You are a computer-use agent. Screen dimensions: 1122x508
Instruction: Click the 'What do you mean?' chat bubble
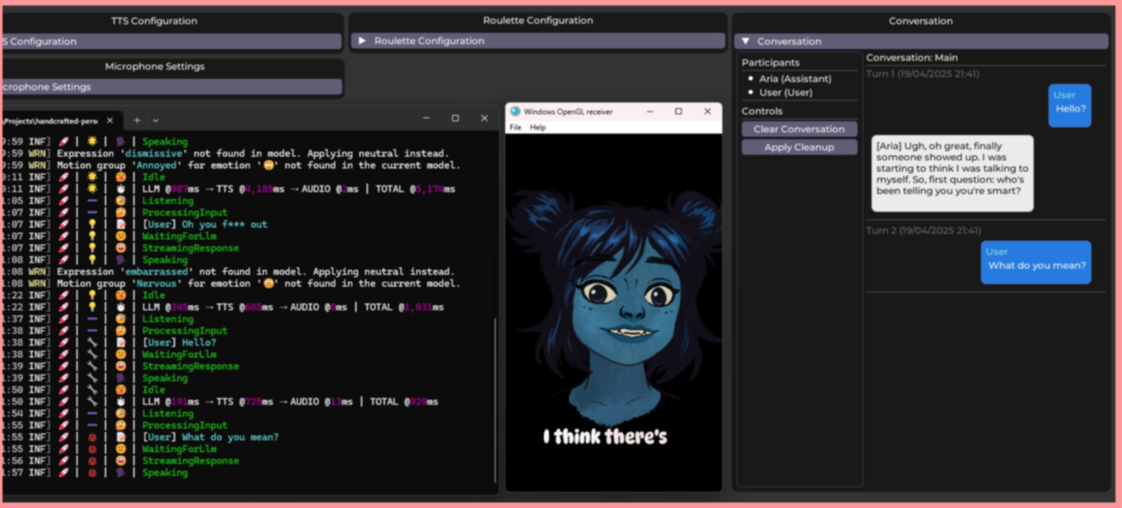click(x=1036, y=263)
